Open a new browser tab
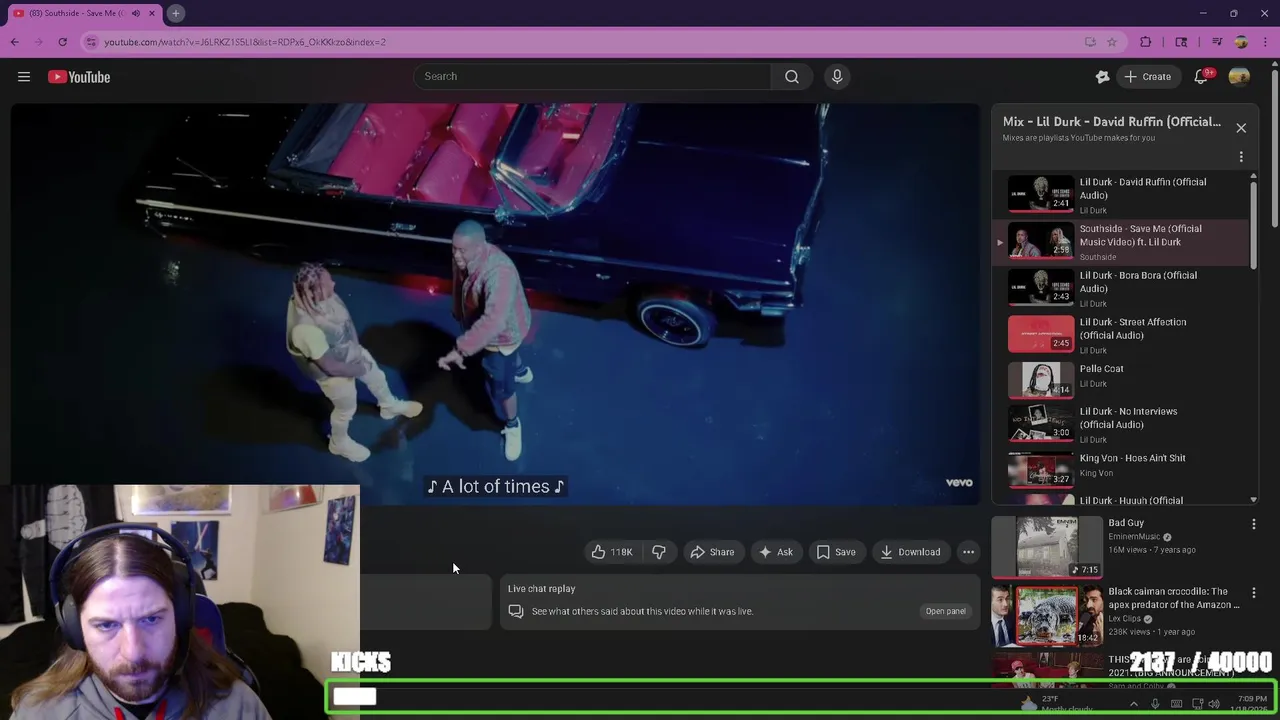Screen dimensions: 1280x720 (x=175, y=13)
